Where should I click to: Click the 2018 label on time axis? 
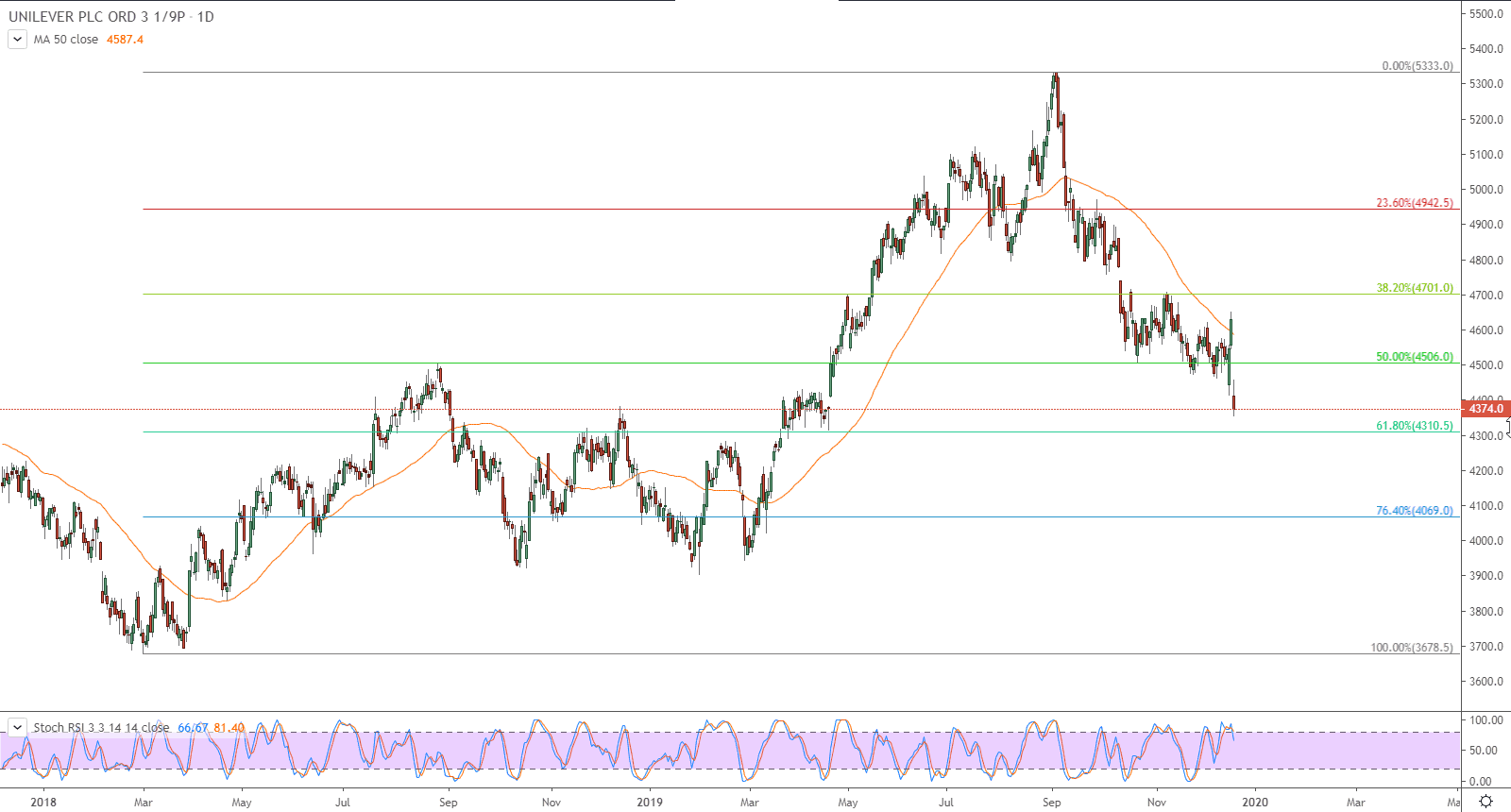[43, 803]
